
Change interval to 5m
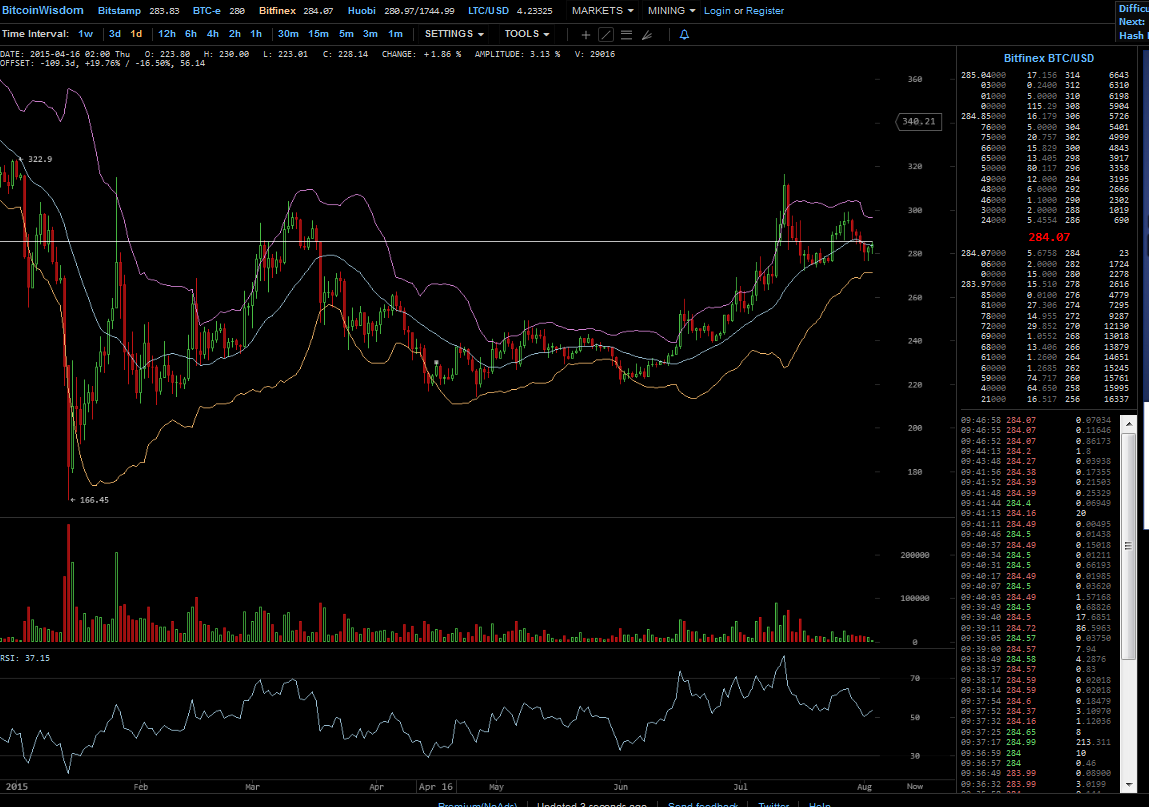[346, 34]
